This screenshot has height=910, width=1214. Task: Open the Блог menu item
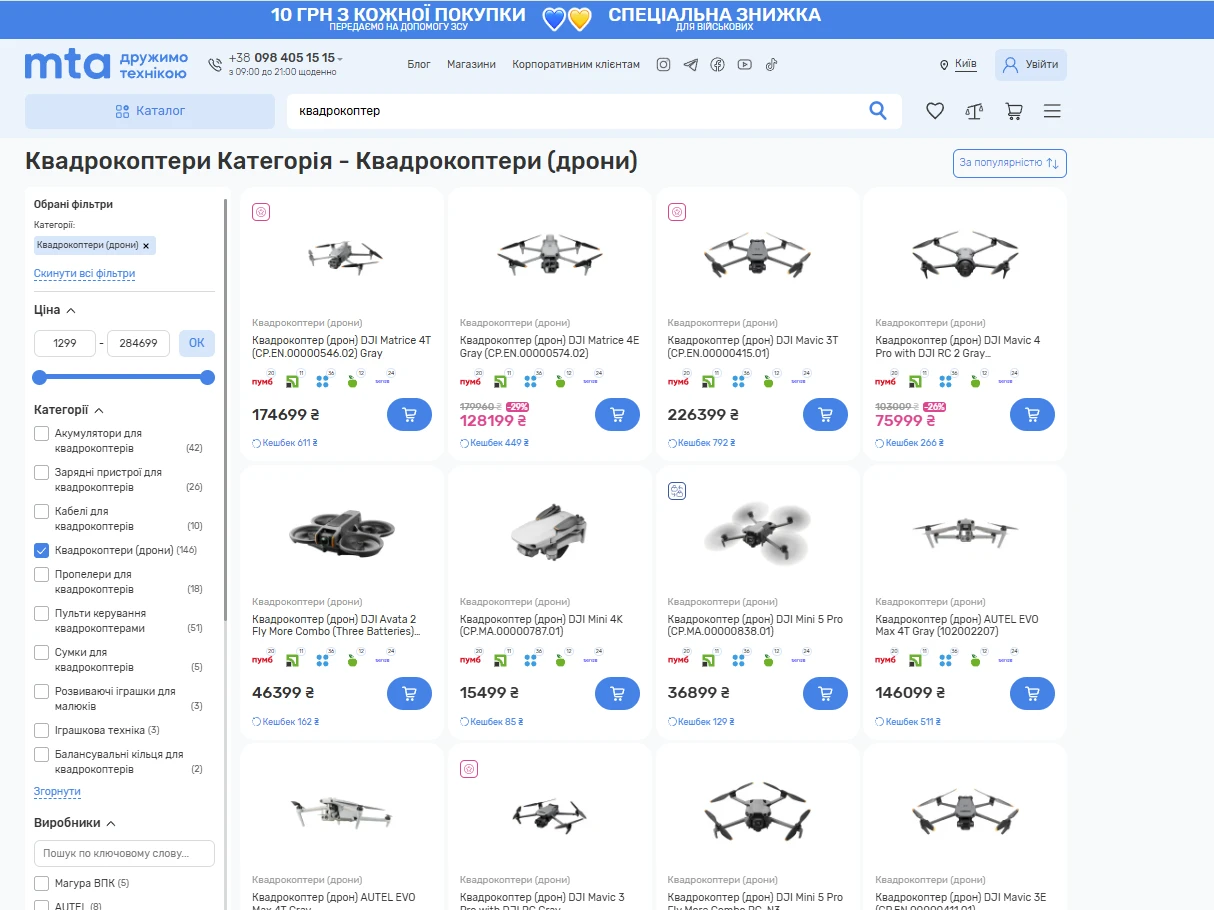[x=419, y=65]
